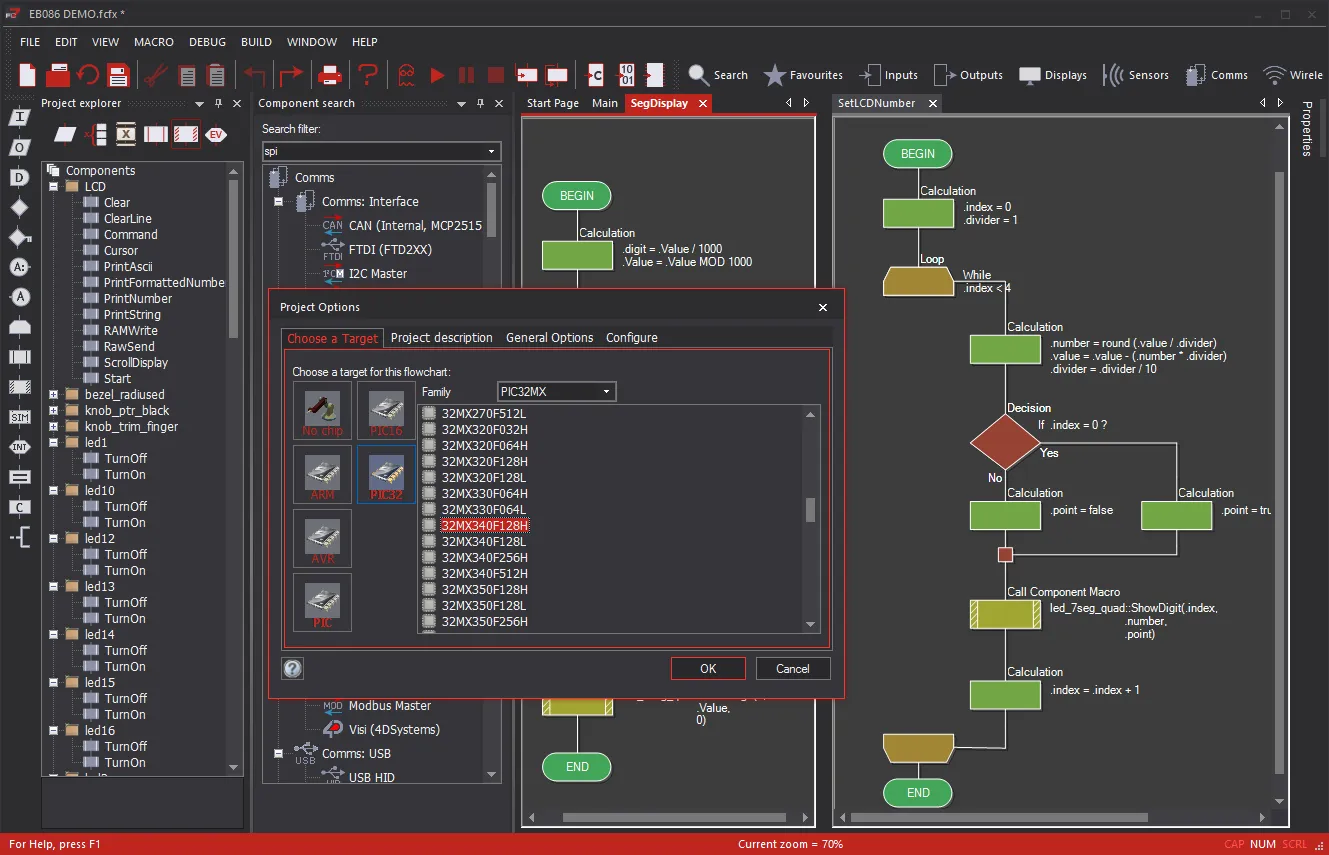Confirm target selection with OK button
Screen dimensions: 1329x855
(x=707, y=668)
